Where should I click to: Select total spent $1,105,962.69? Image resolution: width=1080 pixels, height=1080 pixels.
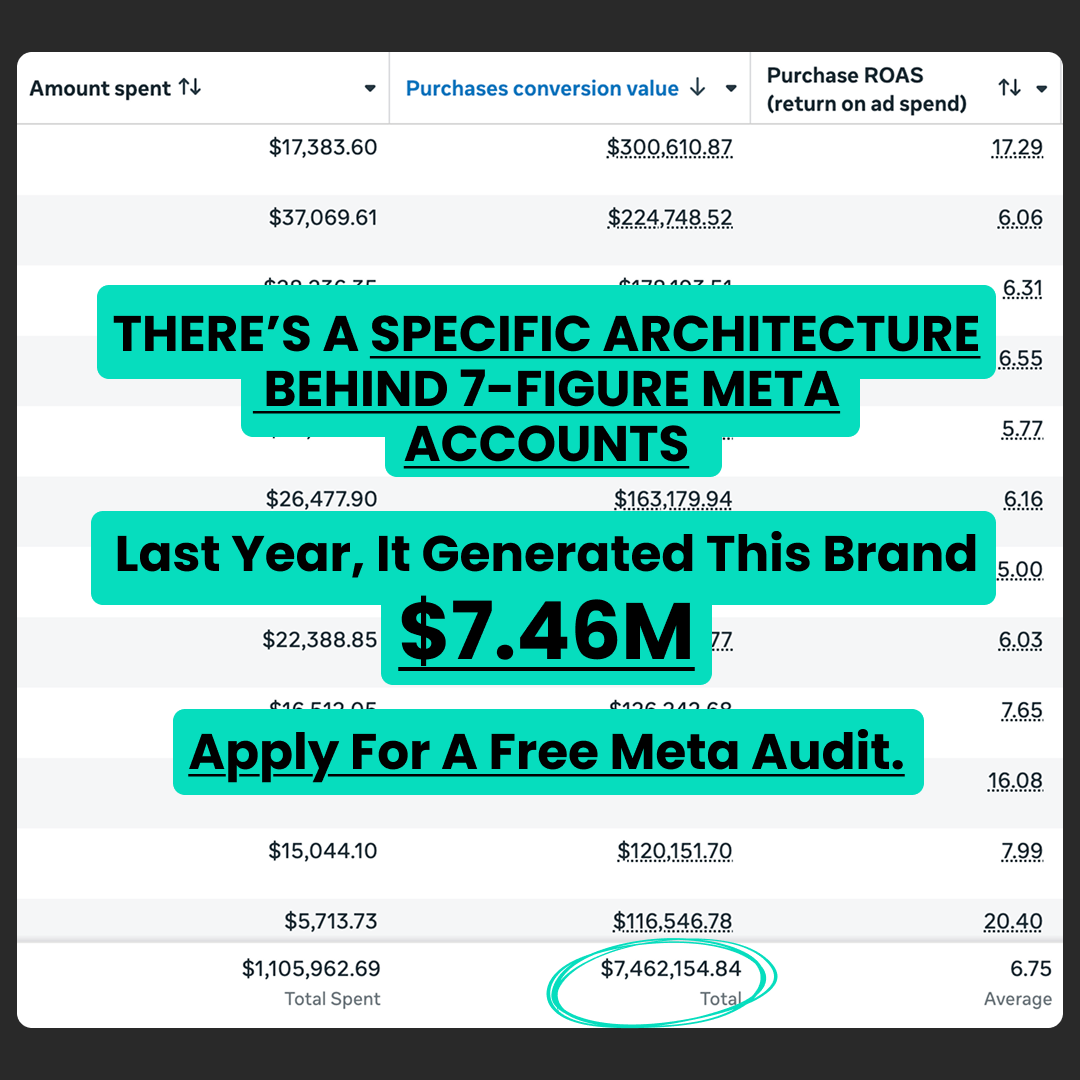pos(311,968)
